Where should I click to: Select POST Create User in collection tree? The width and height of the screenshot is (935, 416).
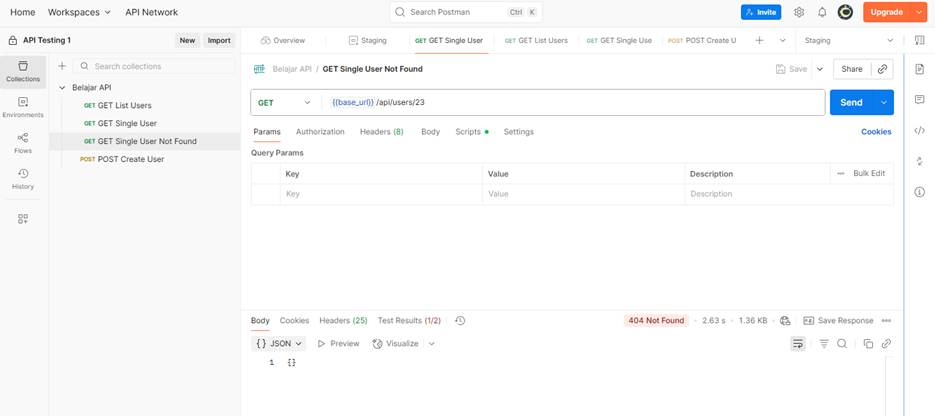click(130, 159)
